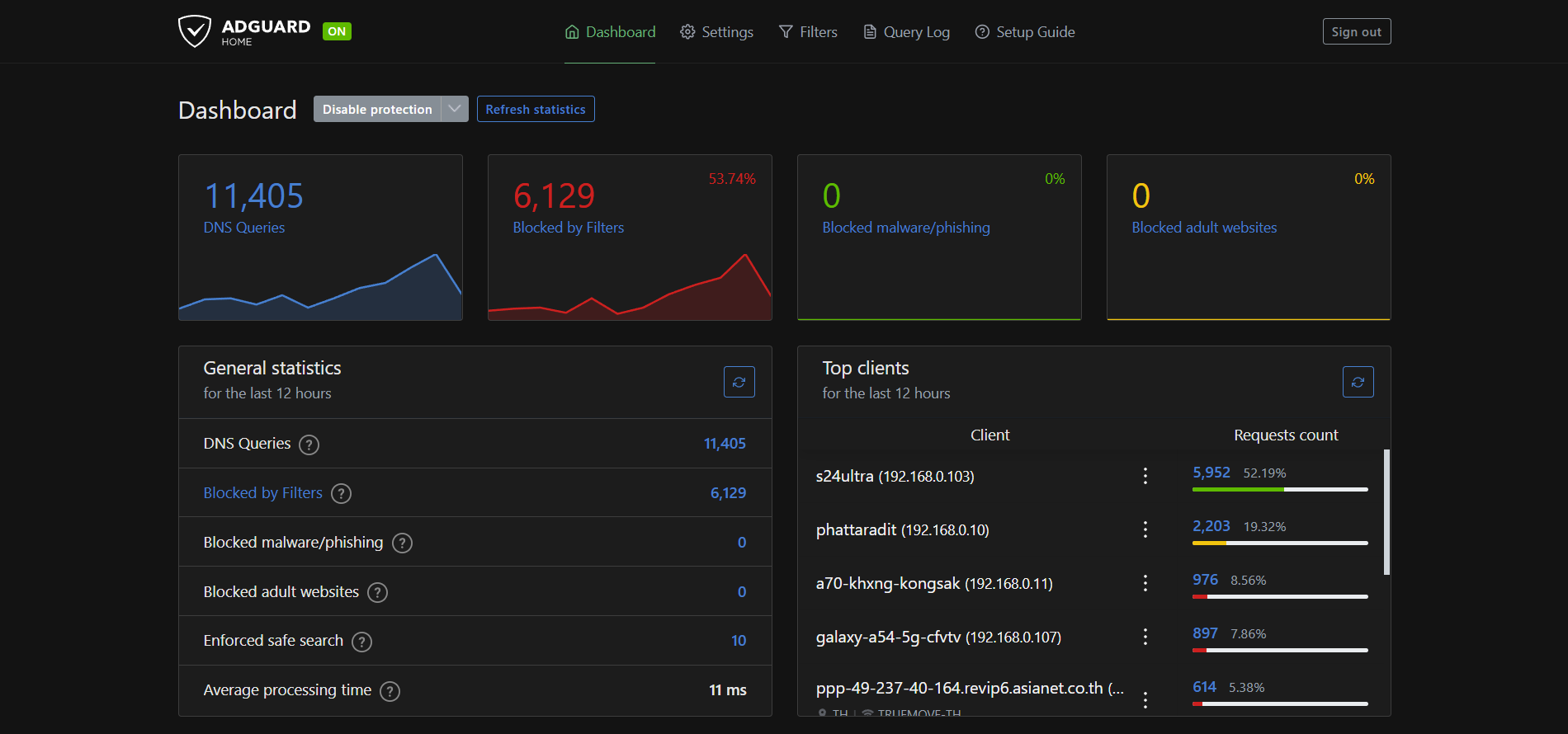
Task: Refresh the General statistics panel
Action: (x=739, y=382)
